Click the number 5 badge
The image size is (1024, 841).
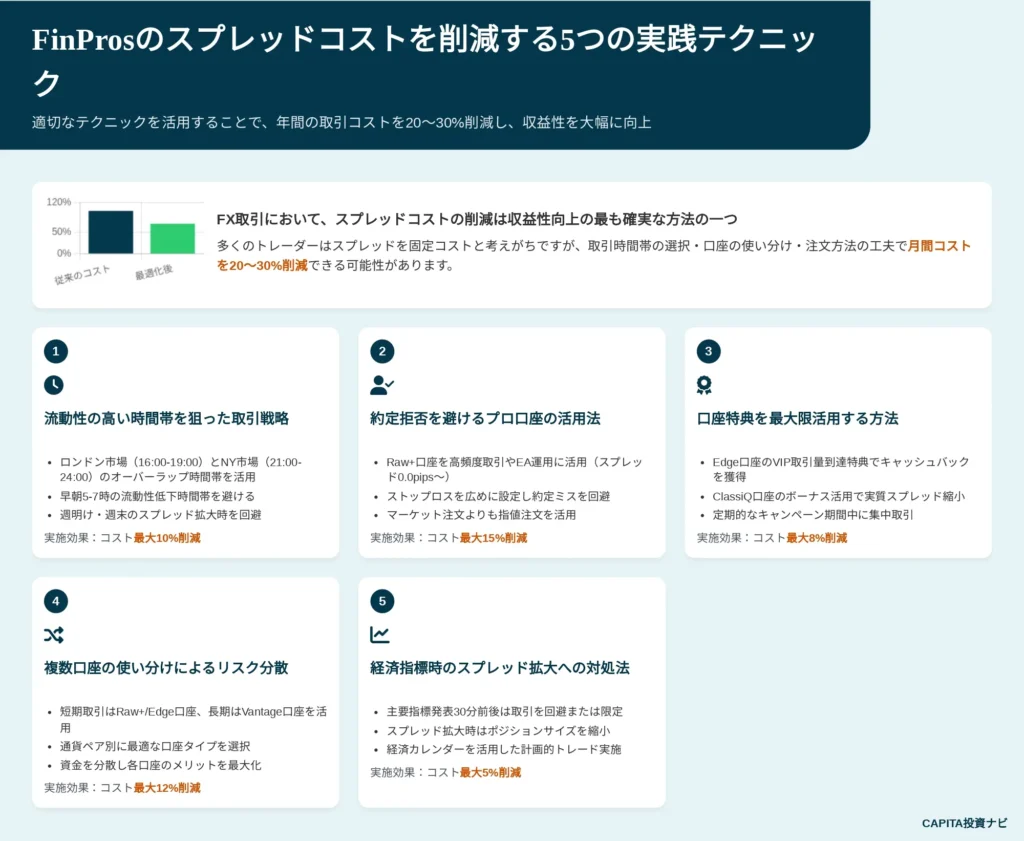[382, 601]
